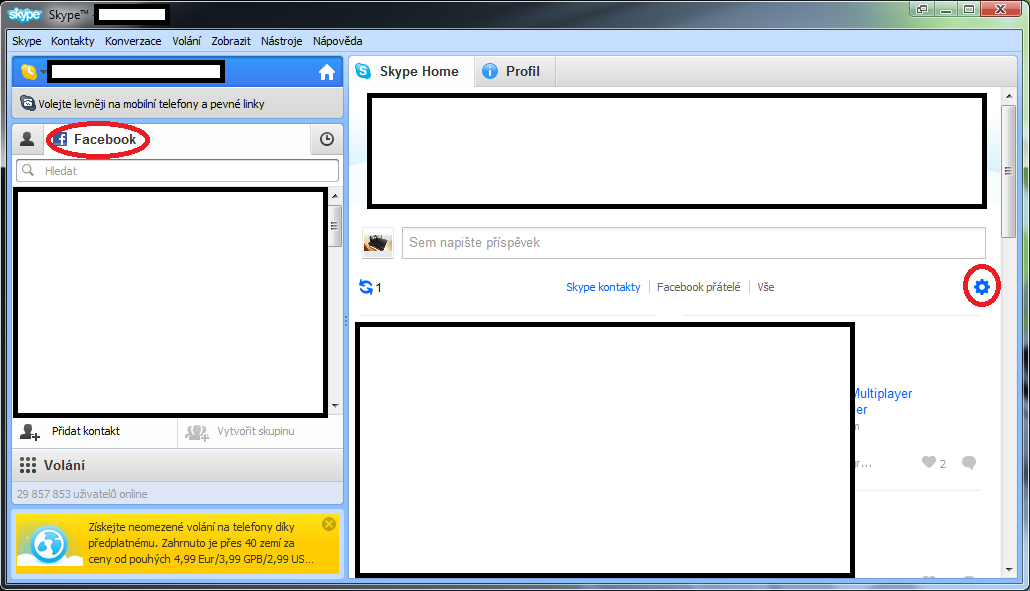Click the magnifier icon in search box

tap(28, 170)
